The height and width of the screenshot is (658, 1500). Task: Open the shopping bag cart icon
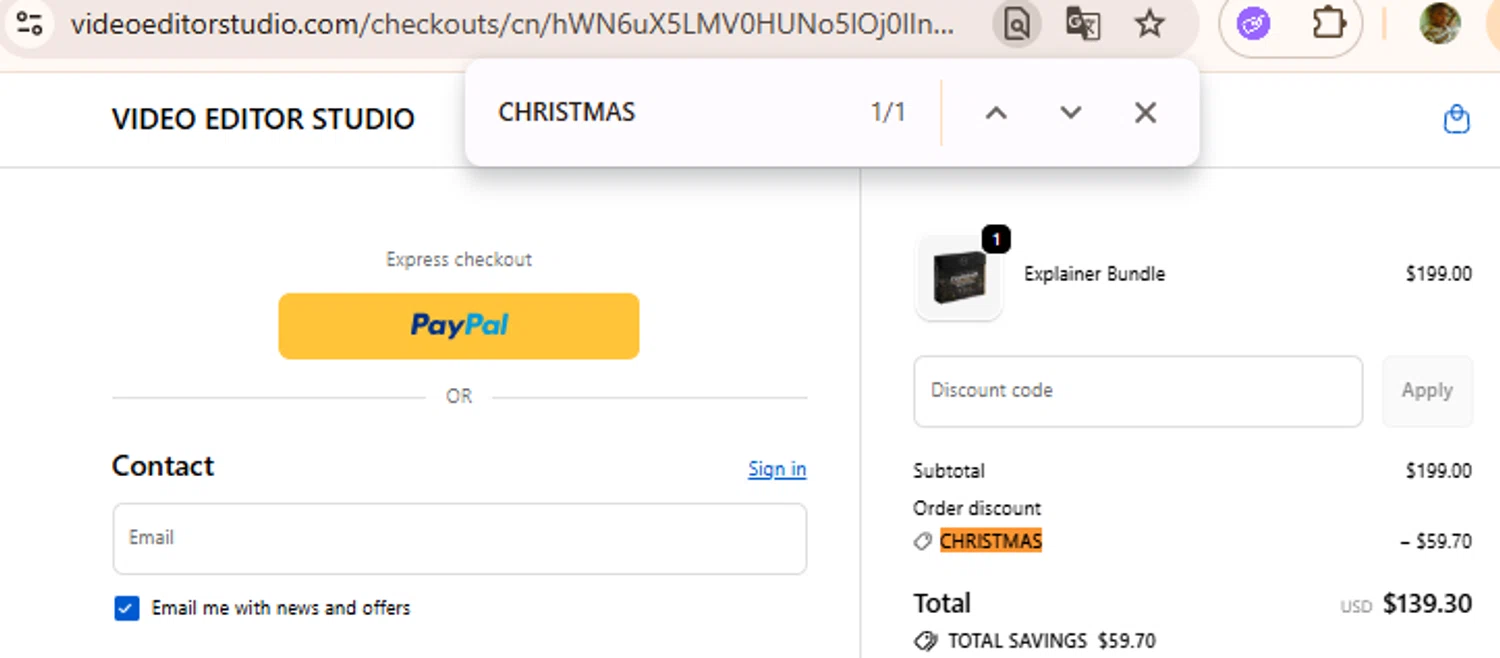pyautogui.click(x=1456, y=120)
